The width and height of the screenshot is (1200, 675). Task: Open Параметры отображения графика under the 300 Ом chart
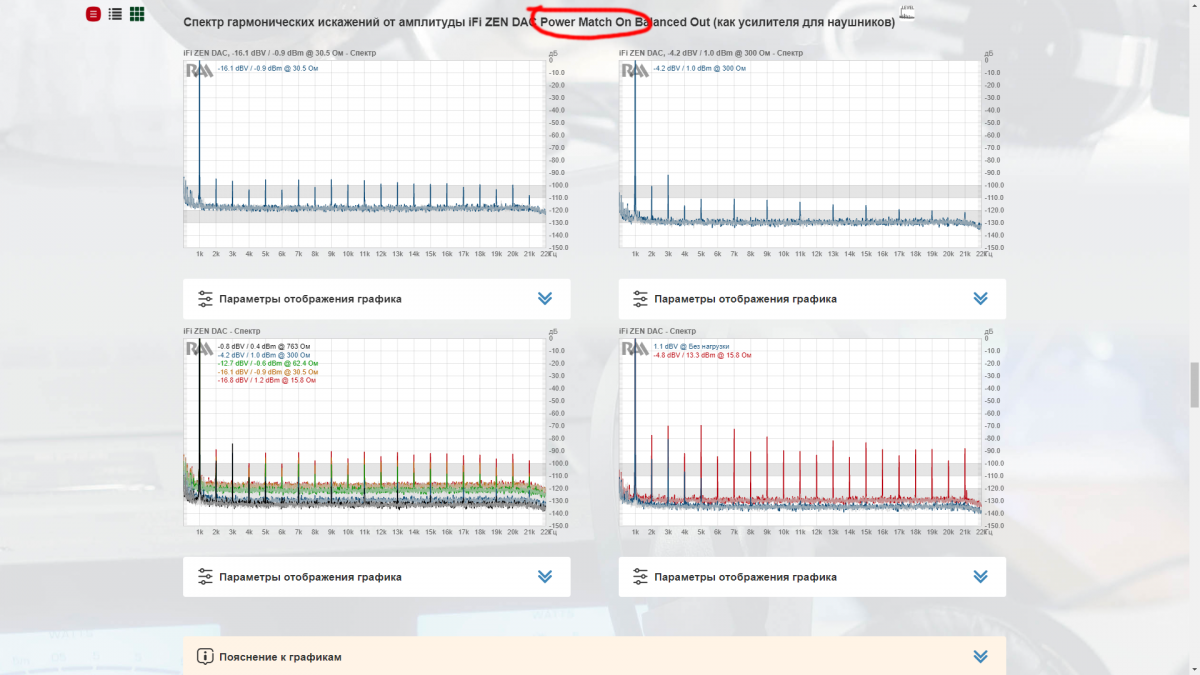coord(812,299)
